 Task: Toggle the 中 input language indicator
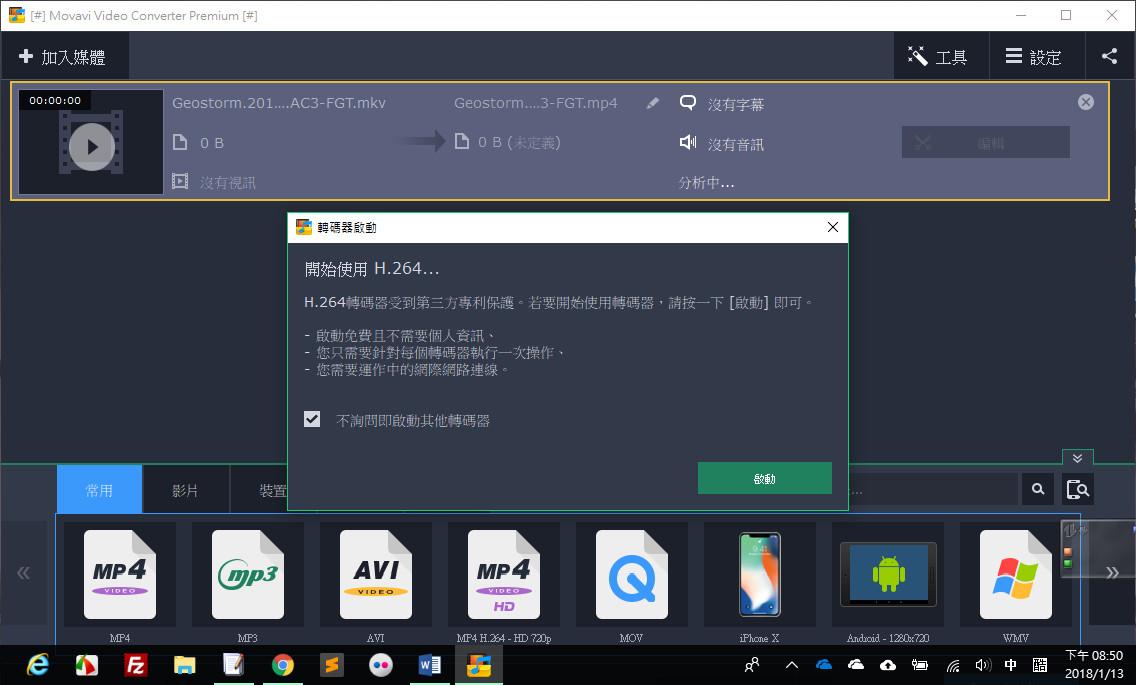pos(1011,665)
